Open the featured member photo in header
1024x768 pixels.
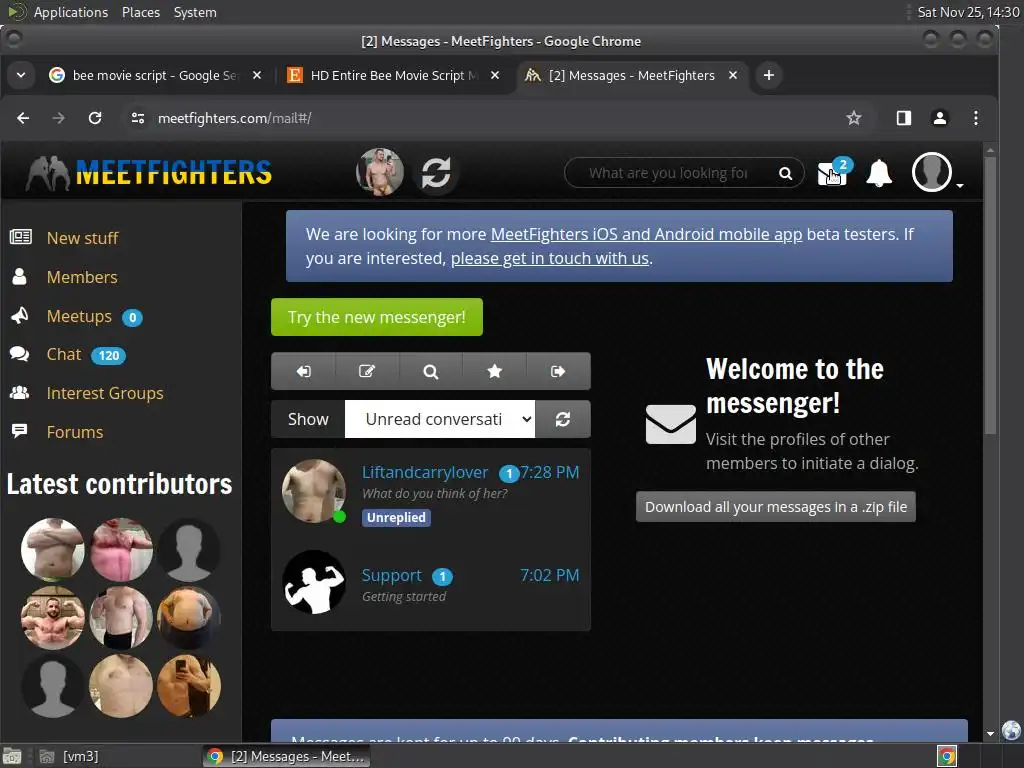[x=379, y=172]
